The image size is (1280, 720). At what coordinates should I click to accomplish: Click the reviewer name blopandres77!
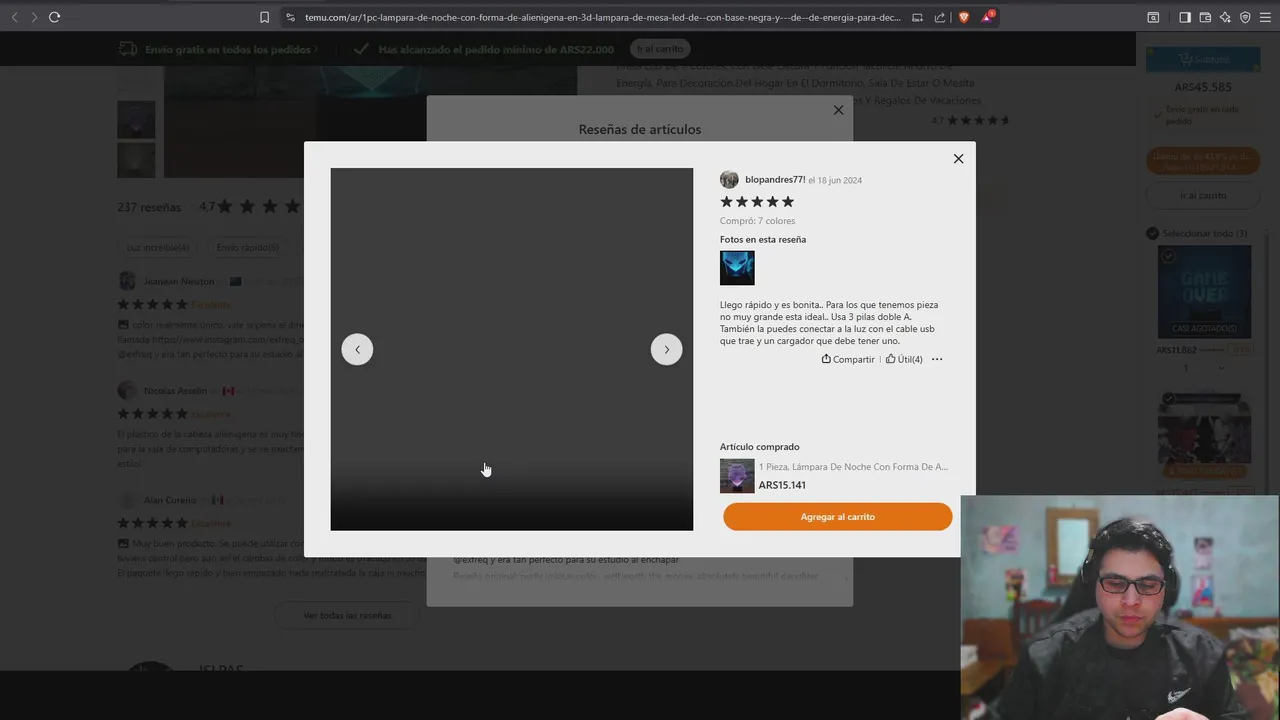[775, 180]
